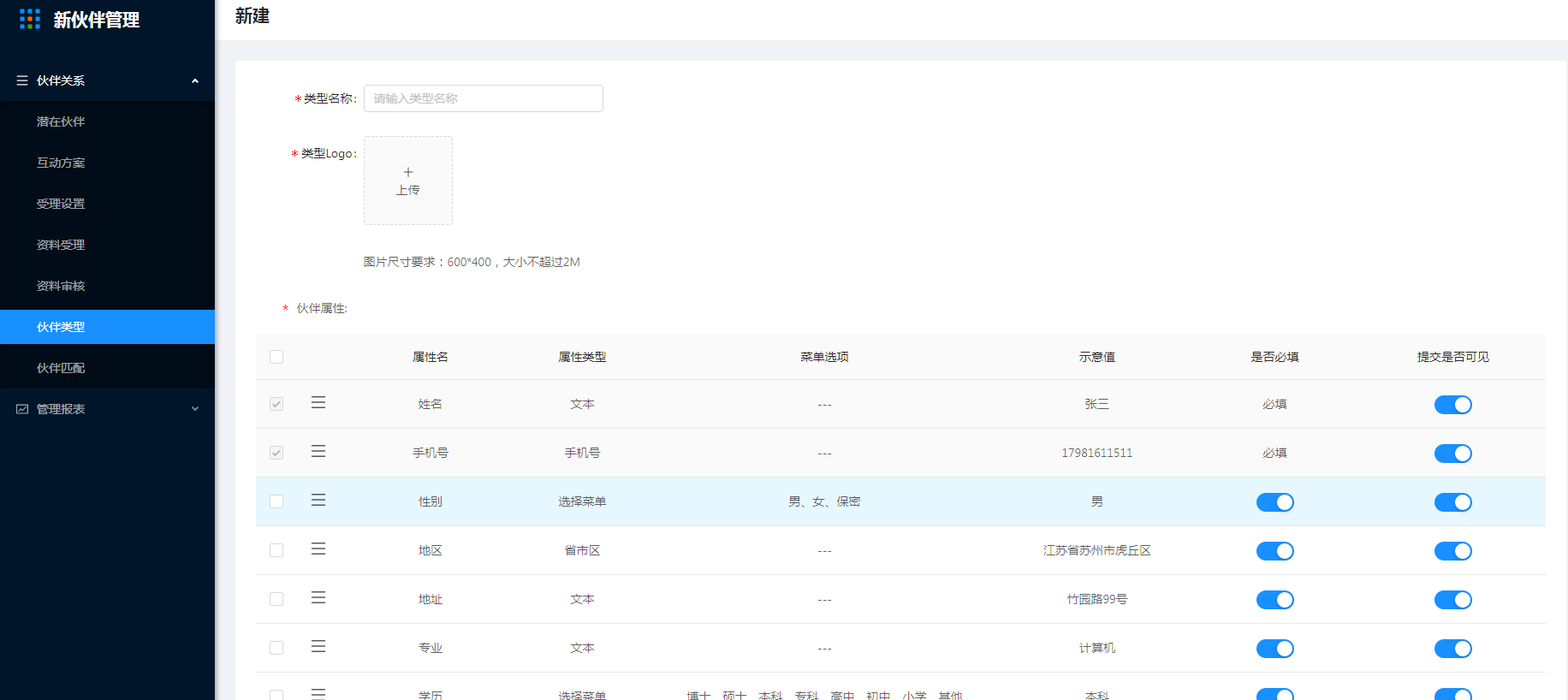
Task: Click the 属性类型 column header
Action: click(x=583, y=357)
